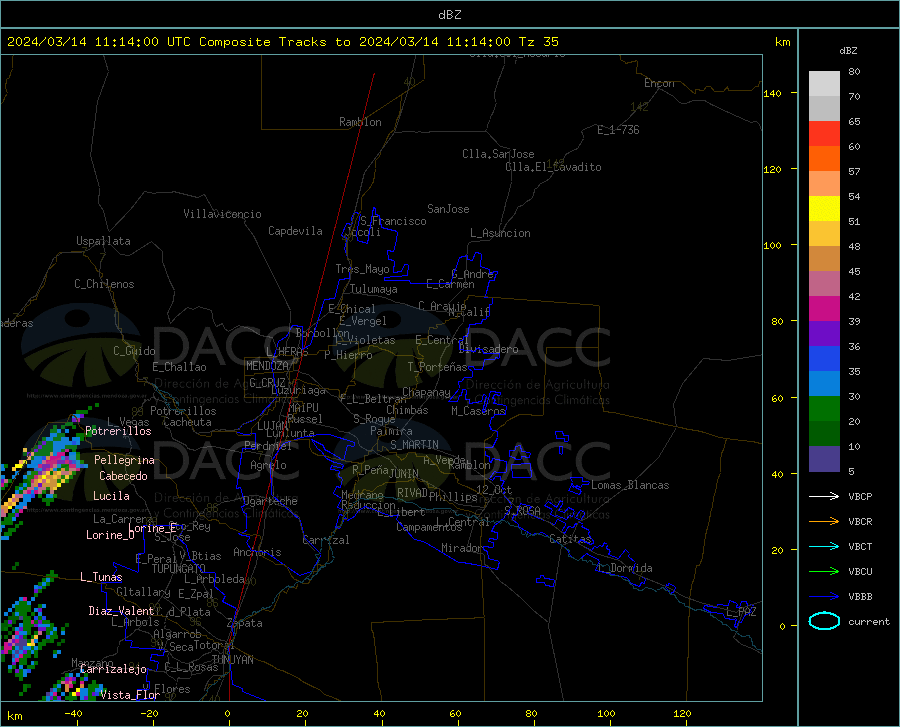Image resolution: width=900 pixels, height=727 pixels.
Task: Click the JUNIN map label
Action: click(404, 474)
